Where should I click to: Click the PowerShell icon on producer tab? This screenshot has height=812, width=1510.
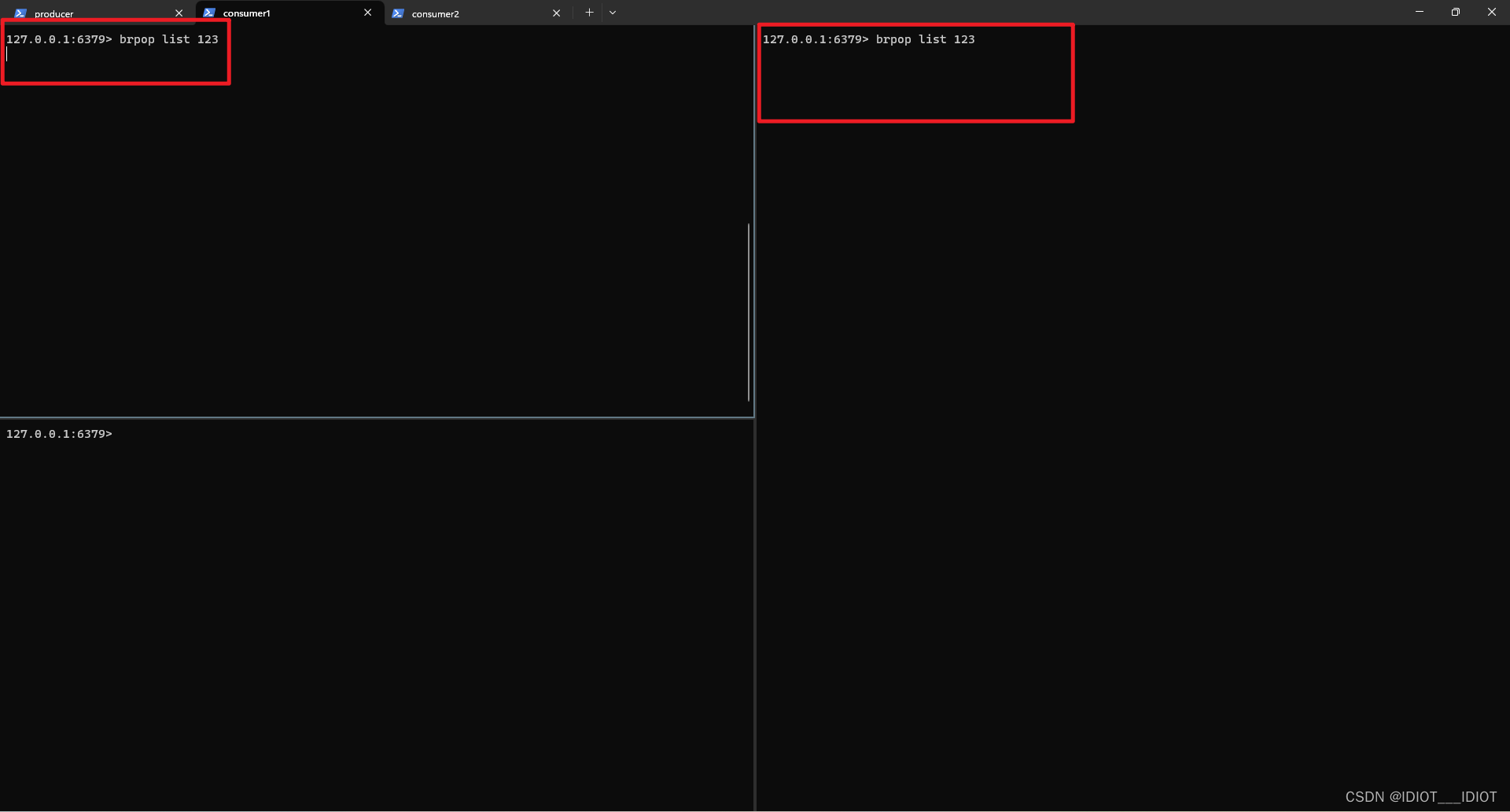point(20,13)
